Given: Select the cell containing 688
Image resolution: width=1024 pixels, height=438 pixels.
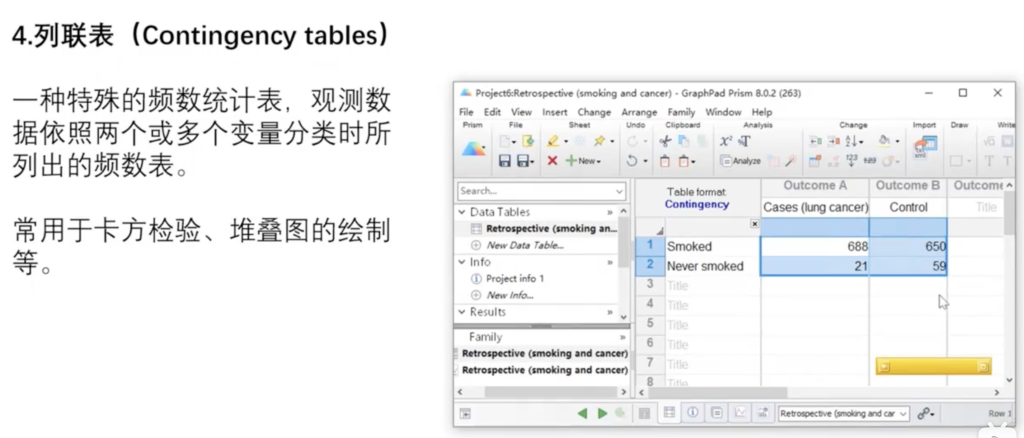Looking at the screenshot, I should [x=814, y=246].
